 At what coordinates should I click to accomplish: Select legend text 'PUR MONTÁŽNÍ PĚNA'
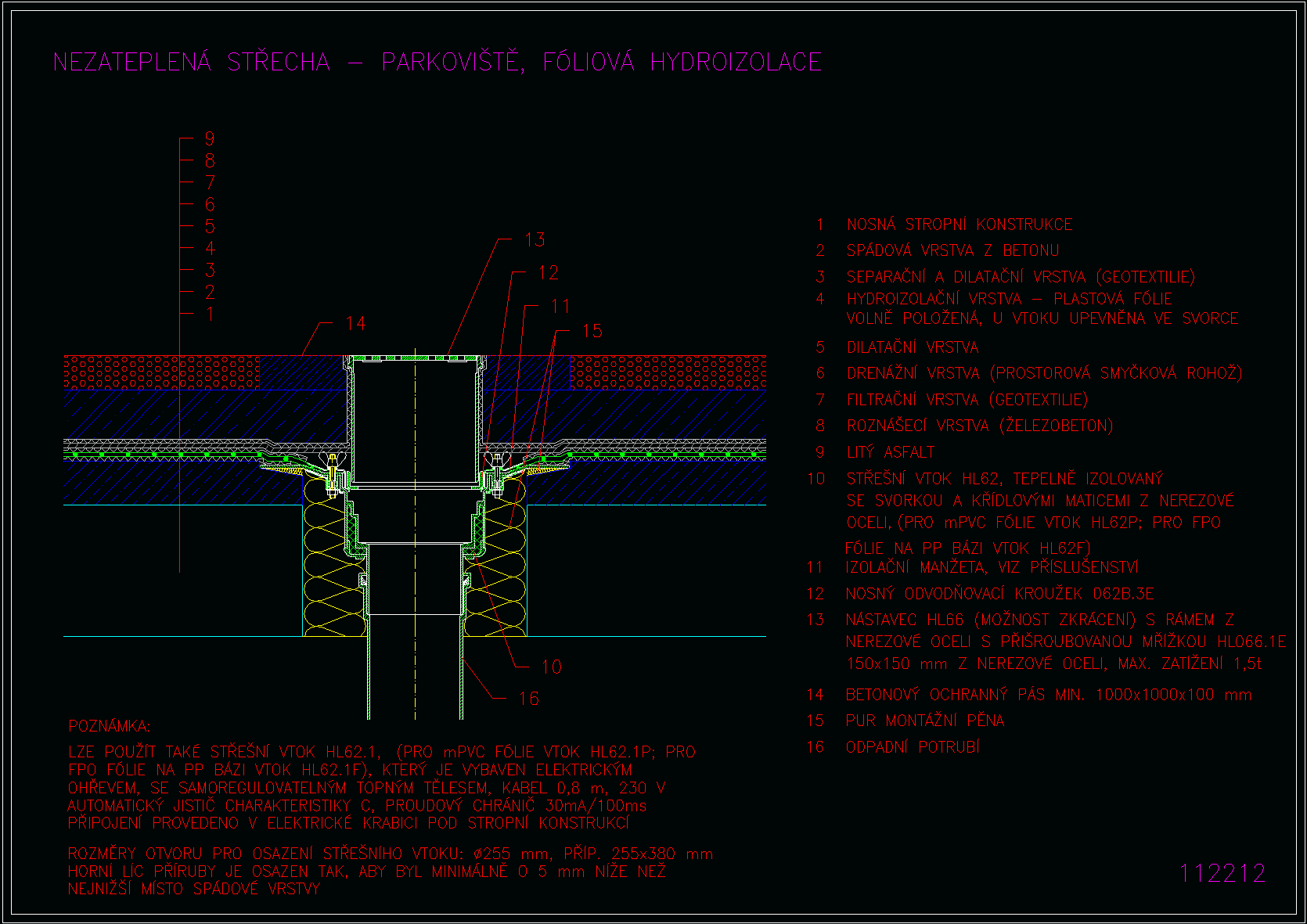pos(925,721)
